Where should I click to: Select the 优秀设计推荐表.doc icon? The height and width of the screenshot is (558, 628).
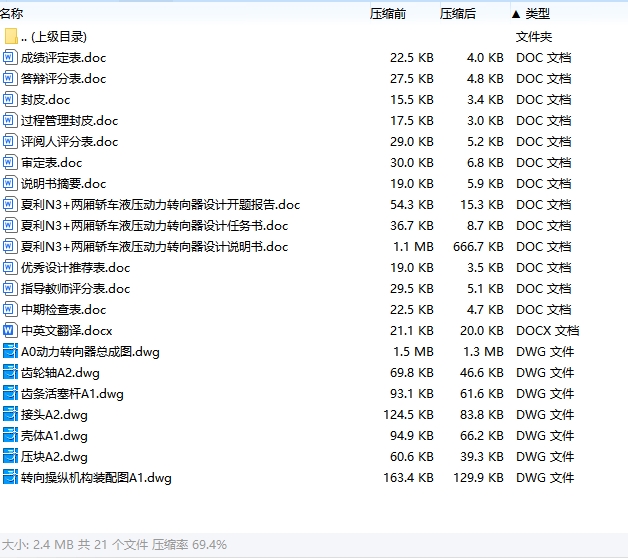[x=10, y=267]
